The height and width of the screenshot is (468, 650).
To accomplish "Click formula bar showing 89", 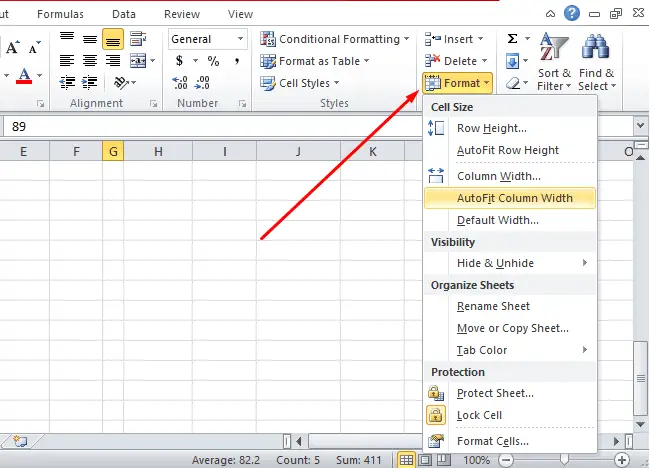I will pyautogui.click(x=211, y=126).
